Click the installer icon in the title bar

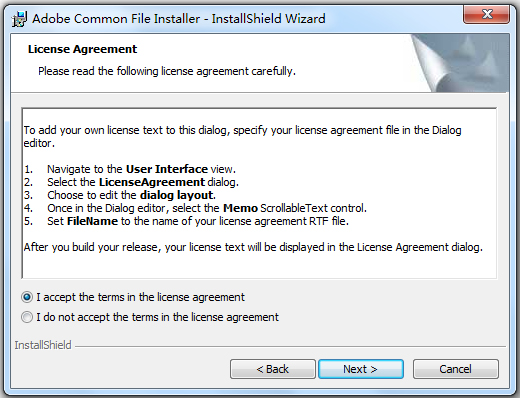click(x=19, y=19)
